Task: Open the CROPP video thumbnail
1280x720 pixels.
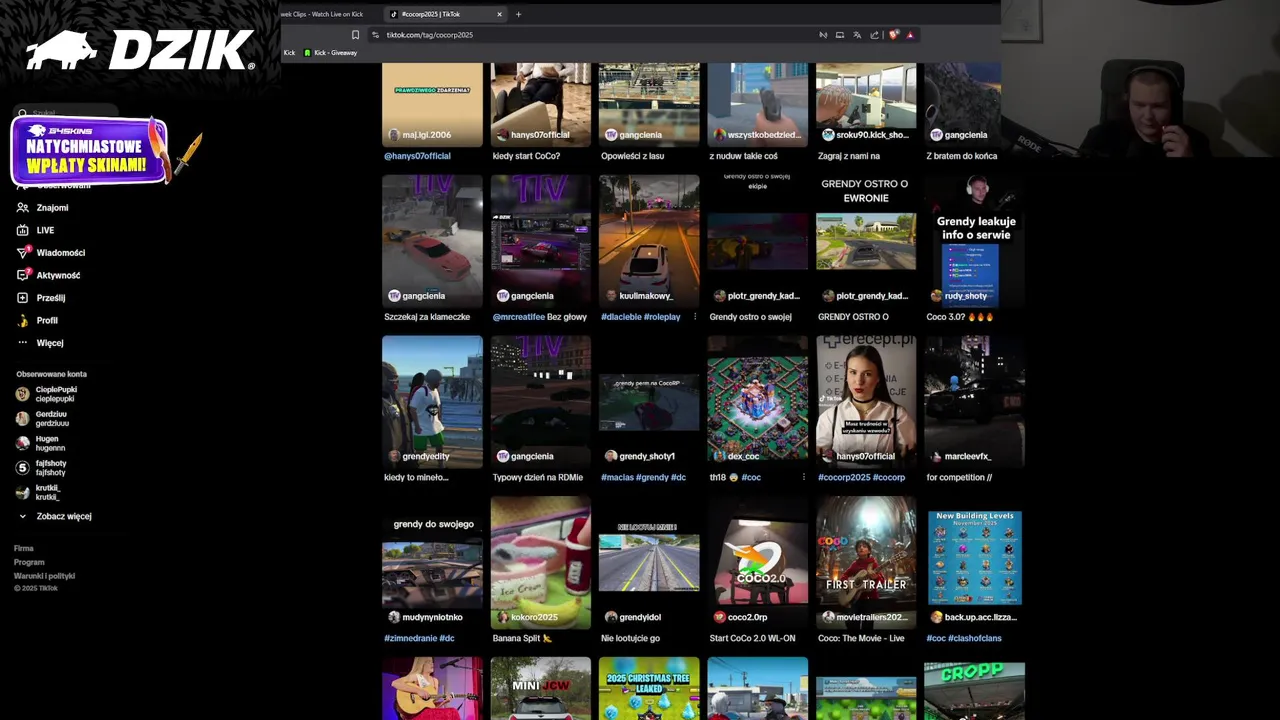Action: pyautogui.click(x=975, y=688)
